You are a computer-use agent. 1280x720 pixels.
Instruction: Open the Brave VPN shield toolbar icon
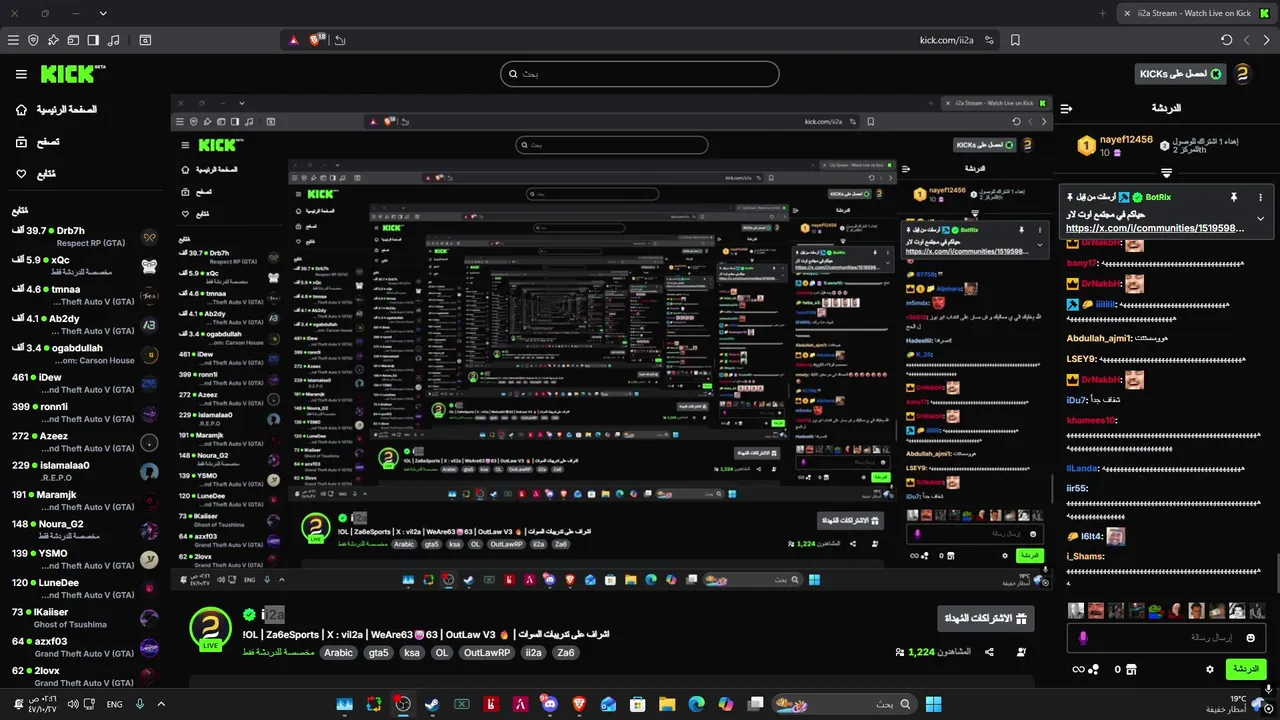(x=33, y=40)
